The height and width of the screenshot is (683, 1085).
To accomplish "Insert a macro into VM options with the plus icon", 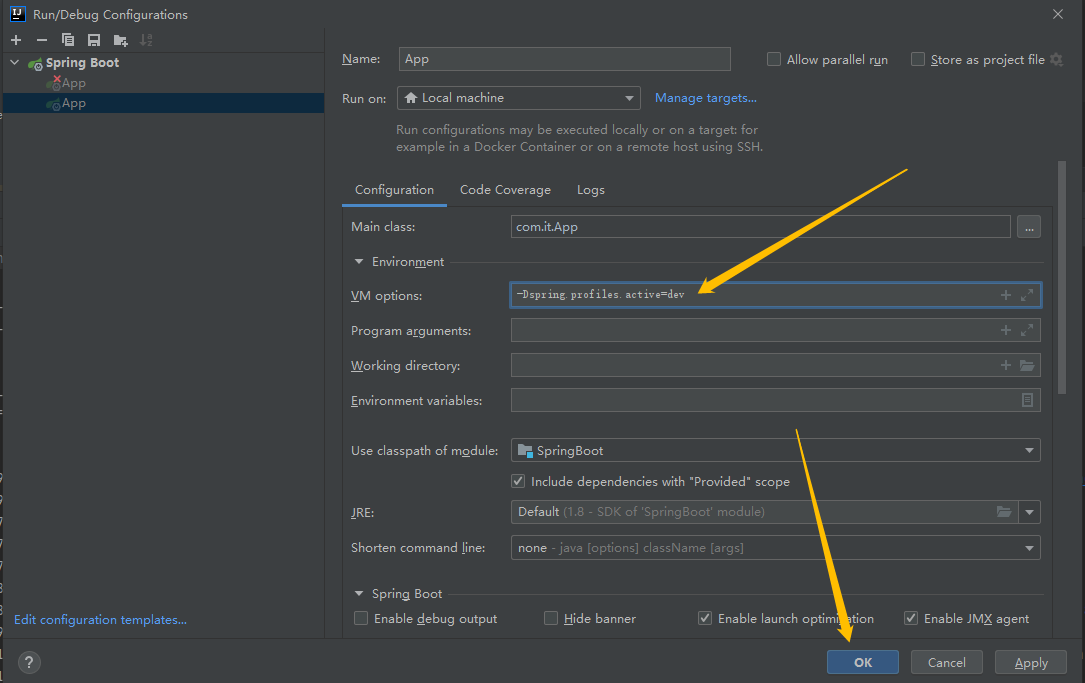I will [1006, 295].
